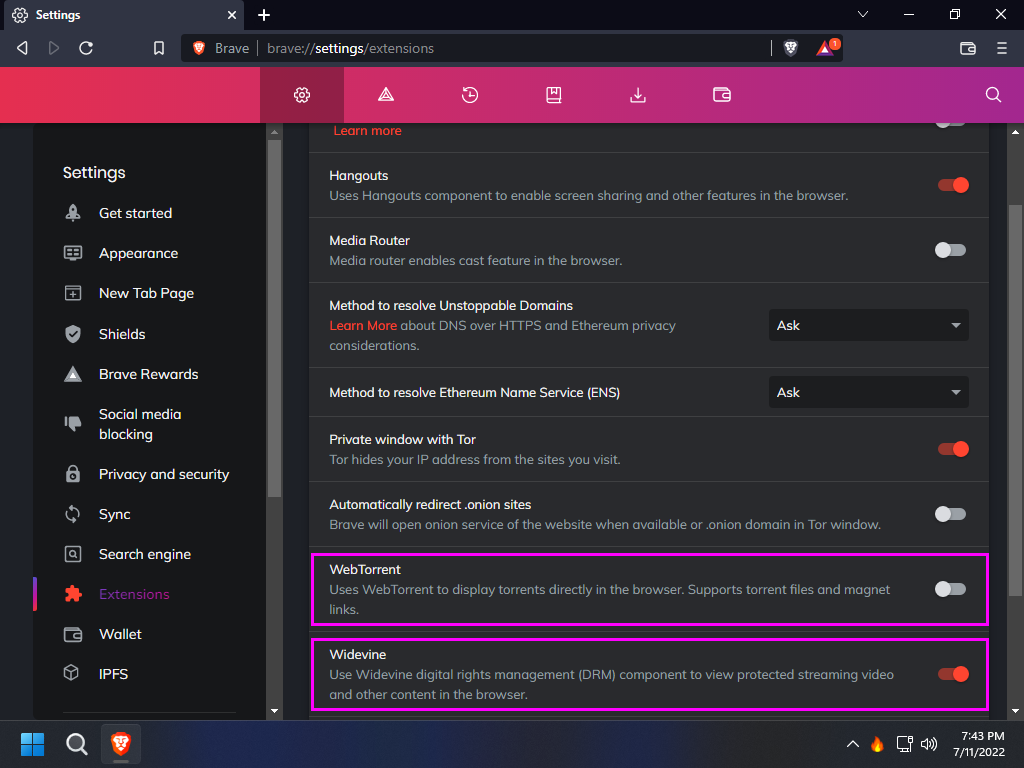Viewport: 1024px width, 768px height.
Task: Reload the page
Action: pyautogui.click(x=86, y=48)
